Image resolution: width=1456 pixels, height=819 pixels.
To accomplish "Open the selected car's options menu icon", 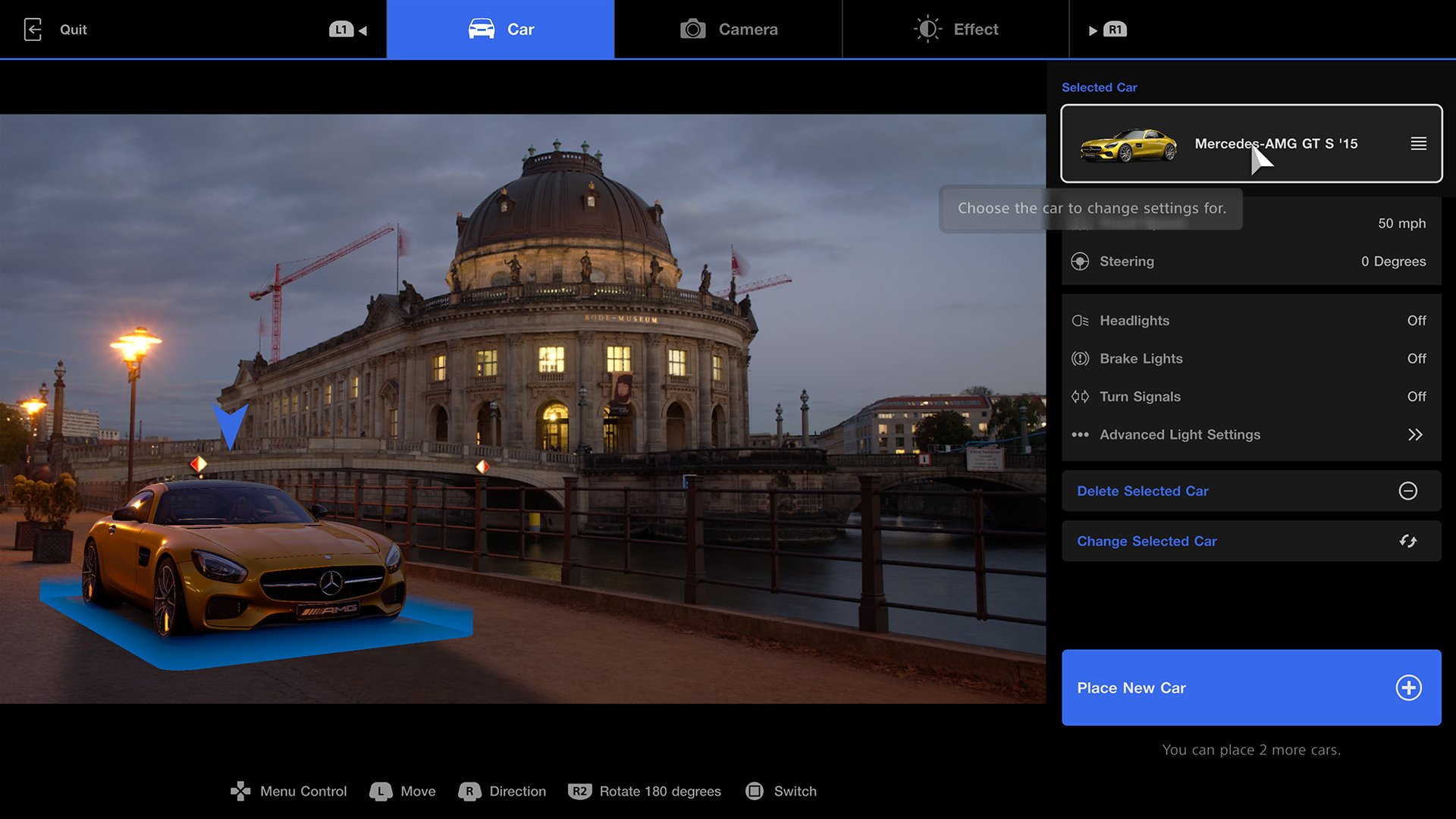I will pyautogui.click(x=1417, y=143).
